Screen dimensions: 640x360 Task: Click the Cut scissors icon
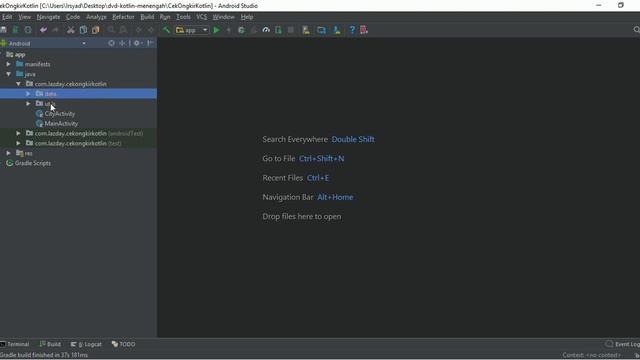[x=71, y=30]
